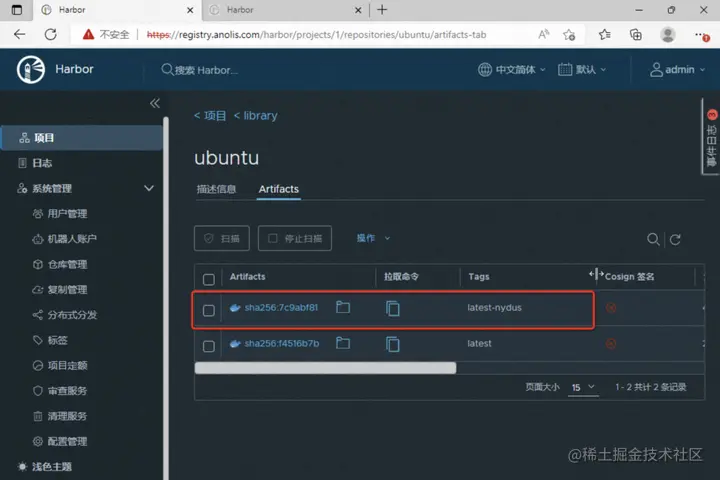Open 清理服务 in sidebar

pos(60,416)
